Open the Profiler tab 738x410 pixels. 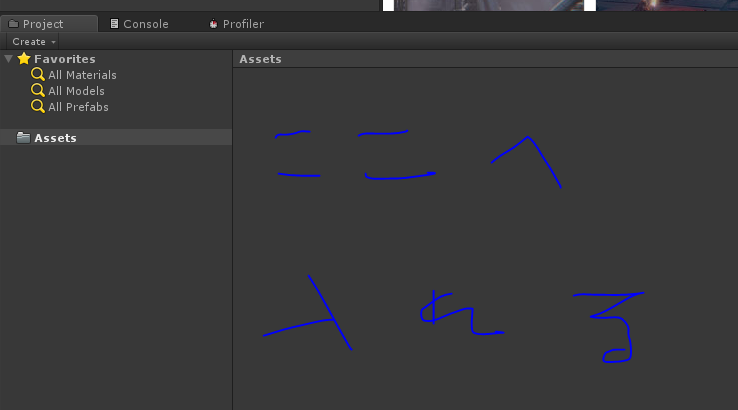[237, 24]
